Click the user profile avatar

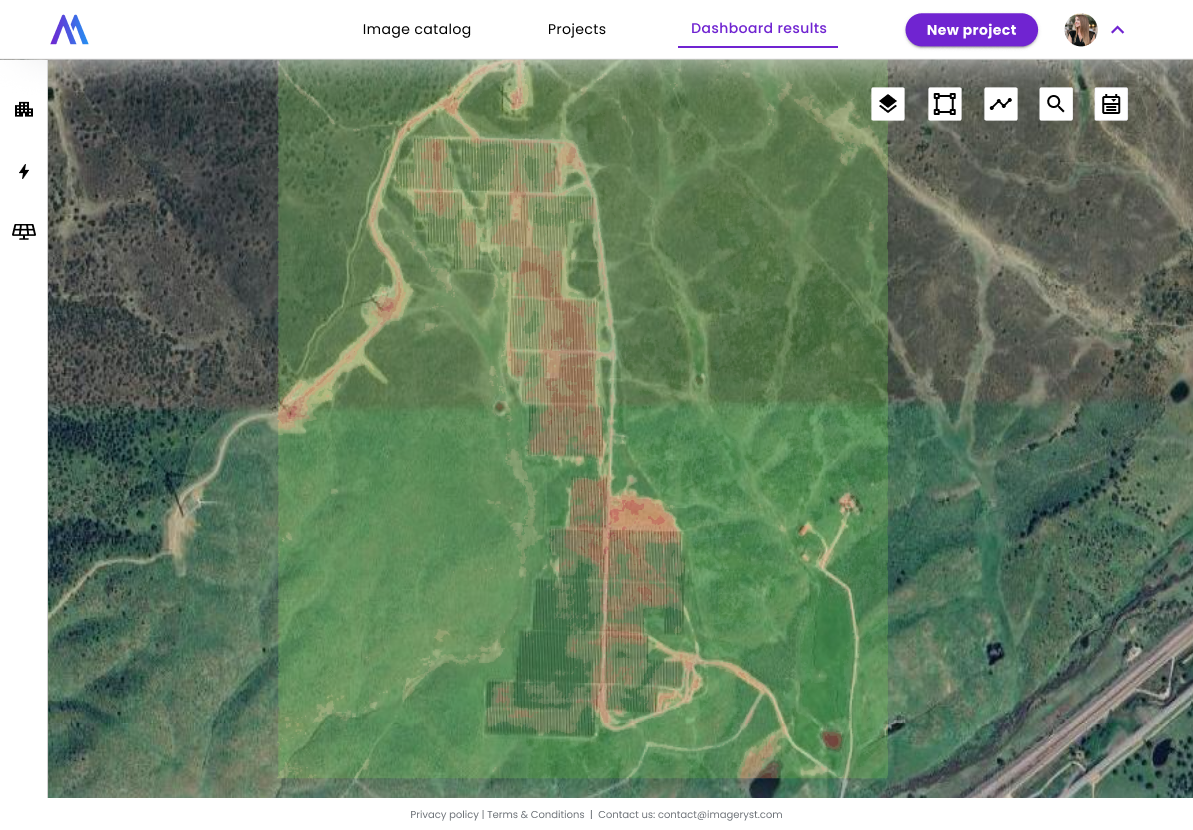(x=1080, y=30)
